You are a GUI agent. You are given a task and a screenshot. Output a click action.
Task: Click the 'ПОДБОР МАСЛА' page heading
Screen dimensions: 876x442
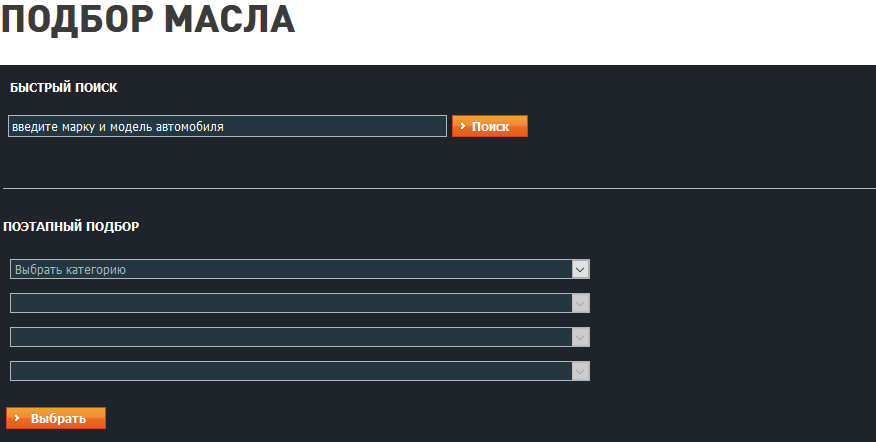148,20
